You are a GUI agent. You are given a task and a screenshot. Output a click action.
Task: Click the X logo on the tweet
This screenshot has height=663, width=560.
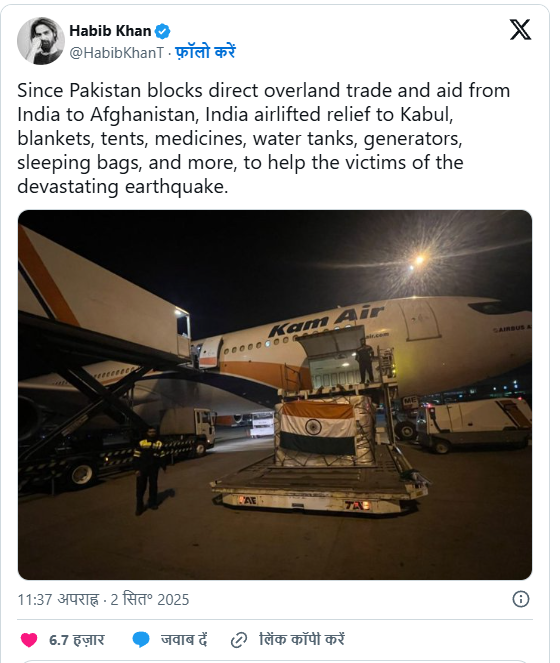(520, 30)
